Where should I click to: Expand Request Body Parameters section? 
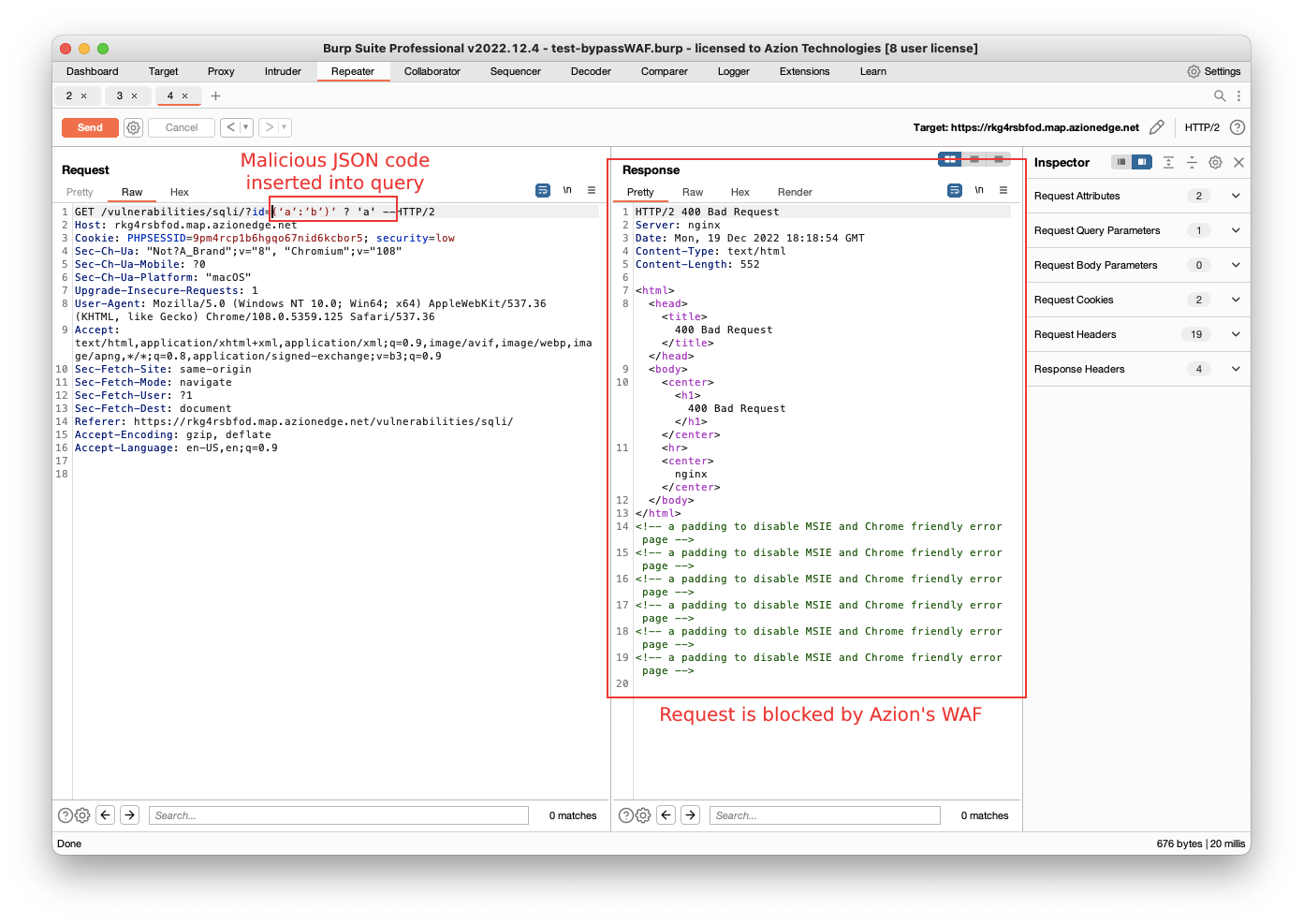coord(1236,265)
